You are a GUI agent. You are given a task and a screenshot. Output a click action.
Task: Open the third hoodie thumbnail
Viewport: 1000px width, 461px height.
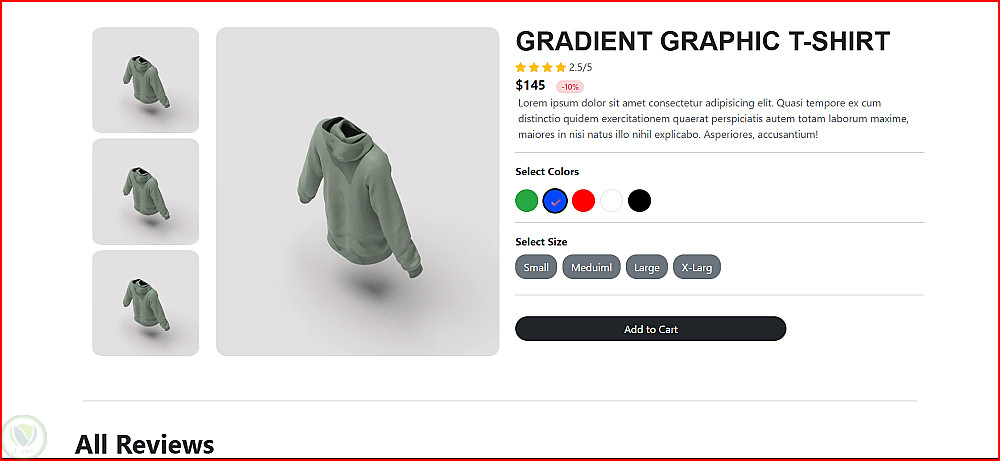[x=145, y=303]
